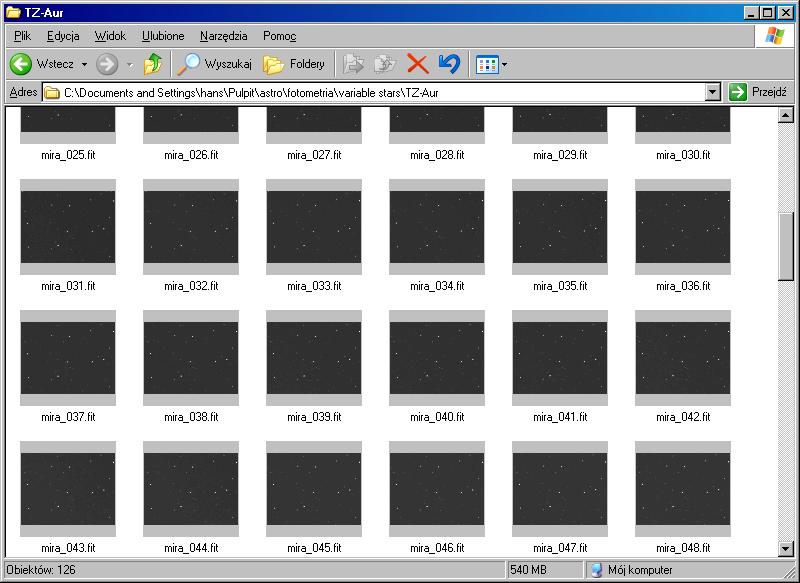Click the Przejdź go button

(x=758, y=92)
